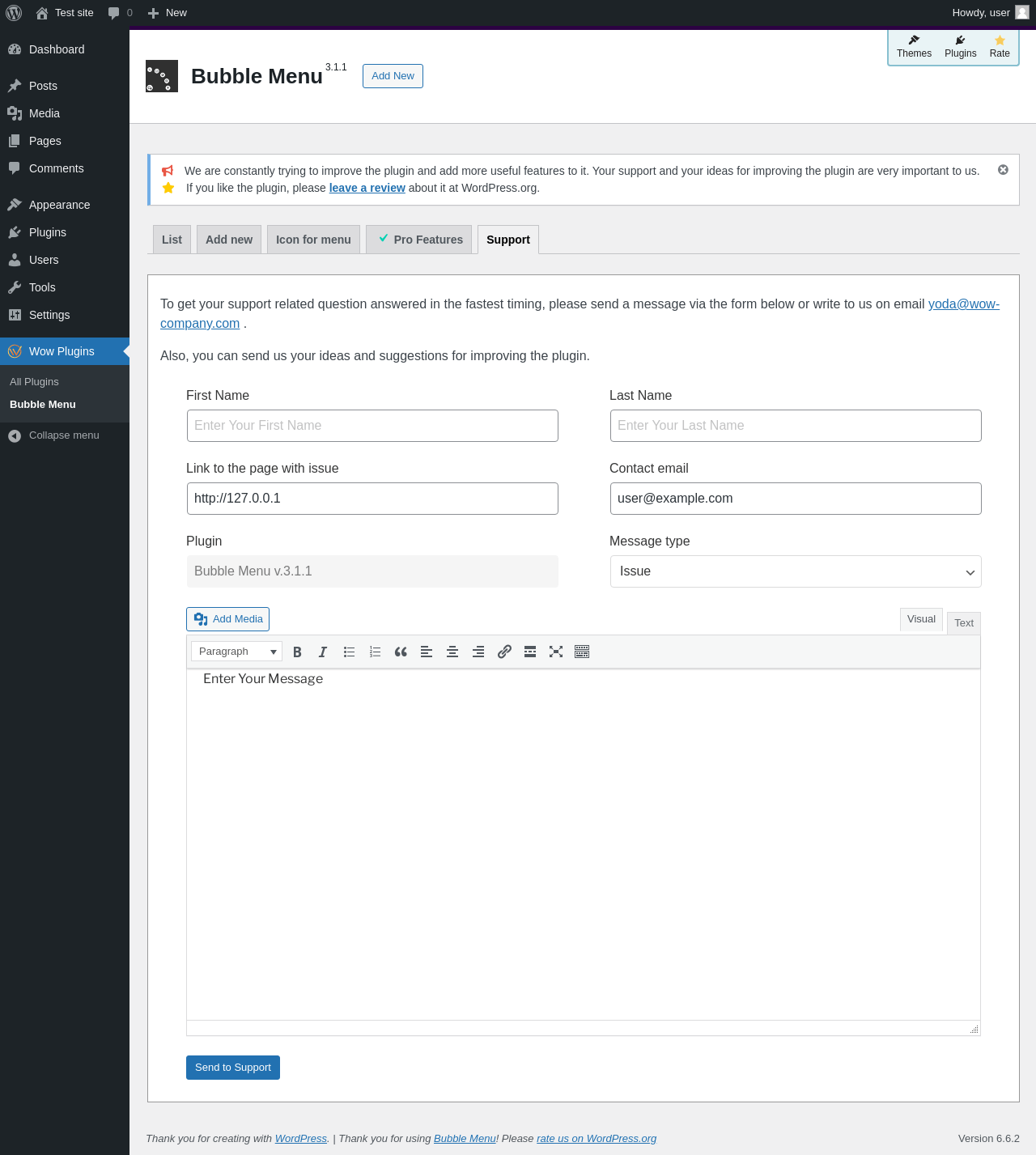This screenshot has width=1036, height=1155.
Task: Align text left in editor
Action: 427,652
